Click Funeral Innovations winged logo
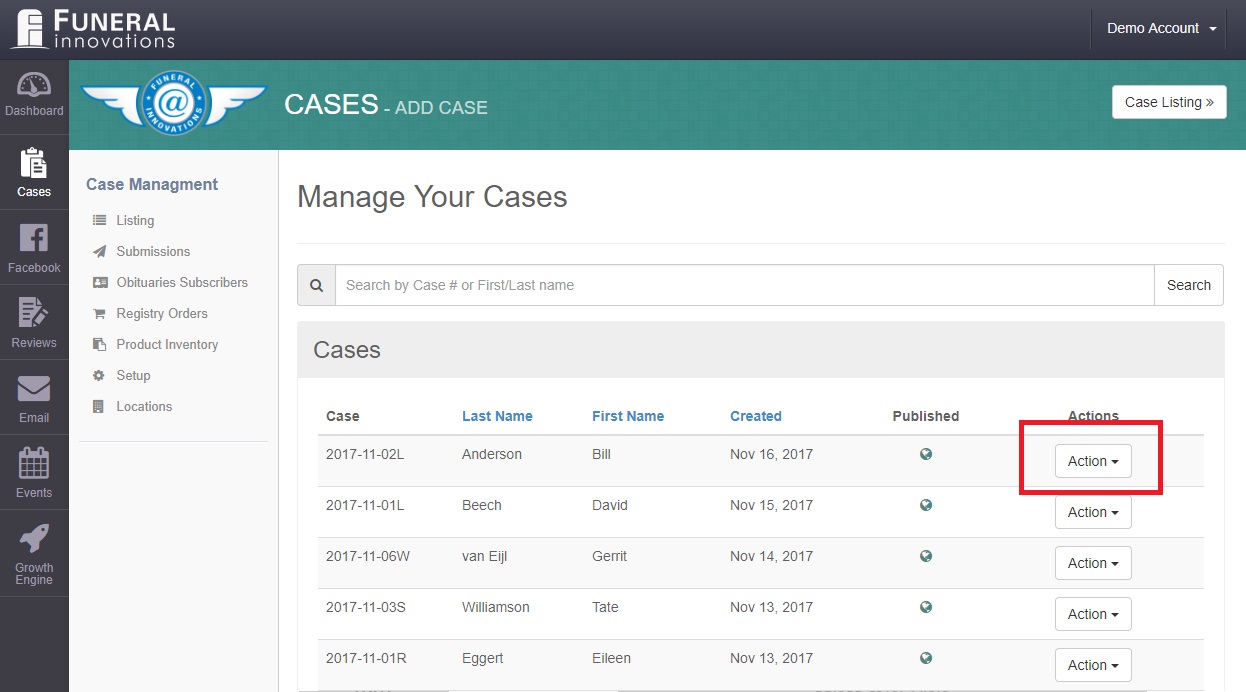The image size is (1246, 692). tap(174, 104)
